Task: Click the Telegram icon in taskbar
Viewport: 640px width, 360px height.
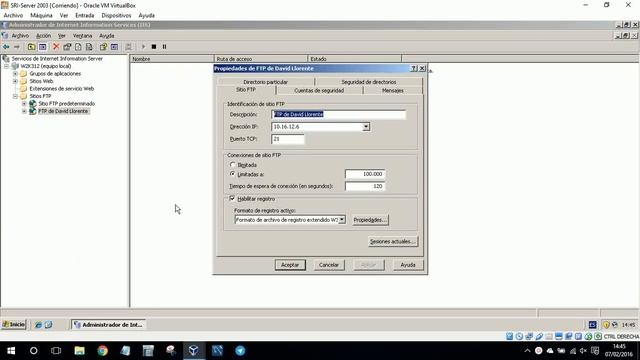Action: (x=240, y=351)
